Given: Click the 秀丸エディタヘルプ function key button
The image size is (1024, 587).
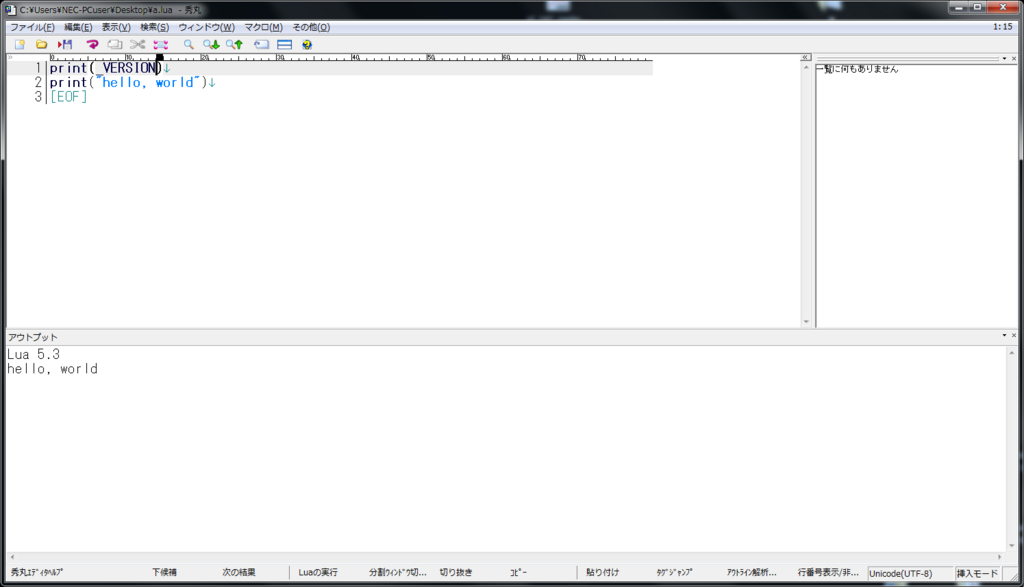Looking at the screenshot, I should coord(37,573).
